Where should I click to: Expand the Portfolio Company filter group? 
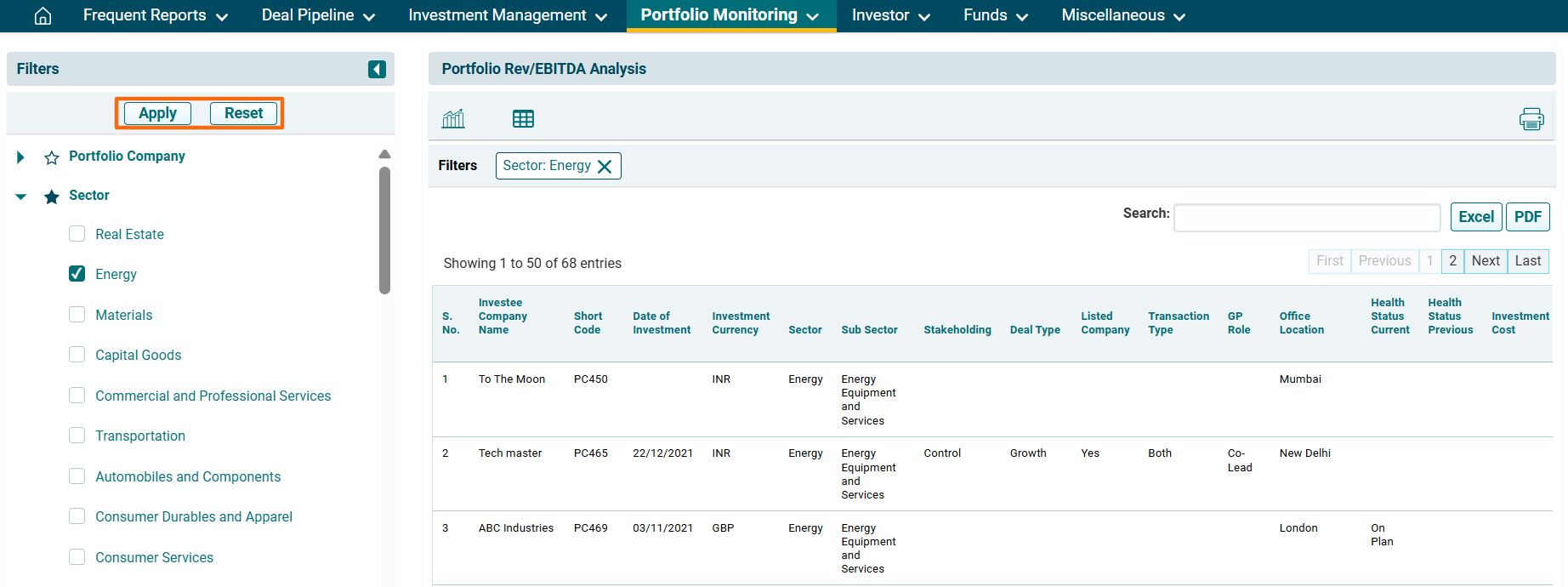pyautogui.click(x=20, y=157)
